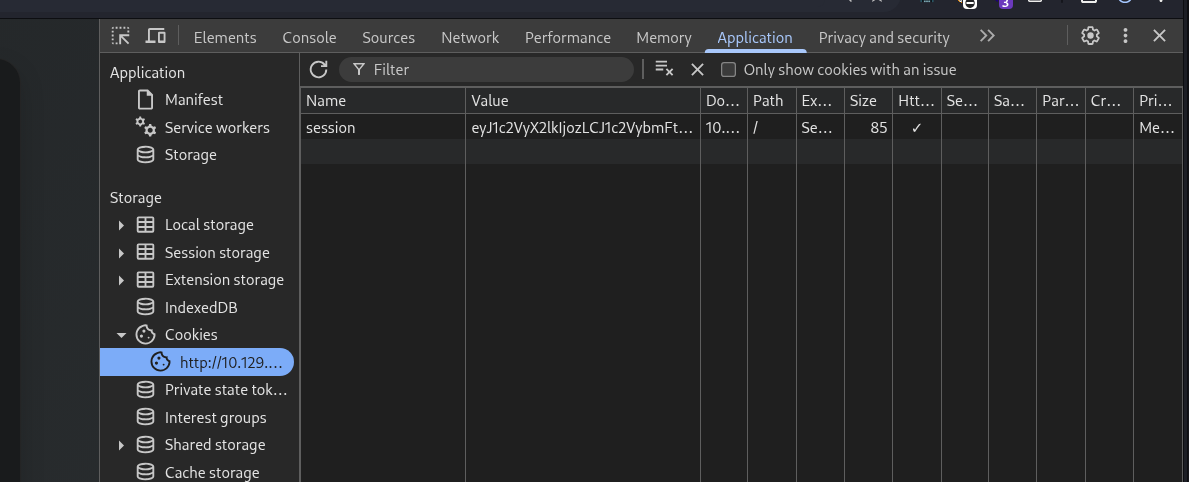Toggle the device toolbar icon
This screenshot has height=482, width=1189.
pyautogui.click(x=155, y=36)
